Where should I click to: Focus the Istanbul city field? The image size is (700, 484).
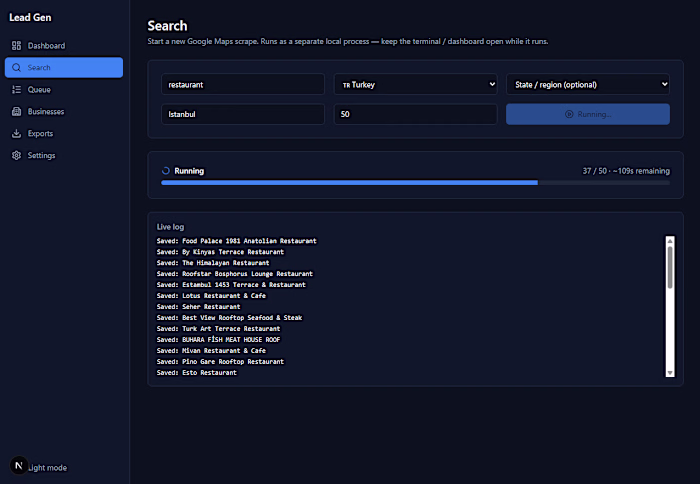coord(243,114)
